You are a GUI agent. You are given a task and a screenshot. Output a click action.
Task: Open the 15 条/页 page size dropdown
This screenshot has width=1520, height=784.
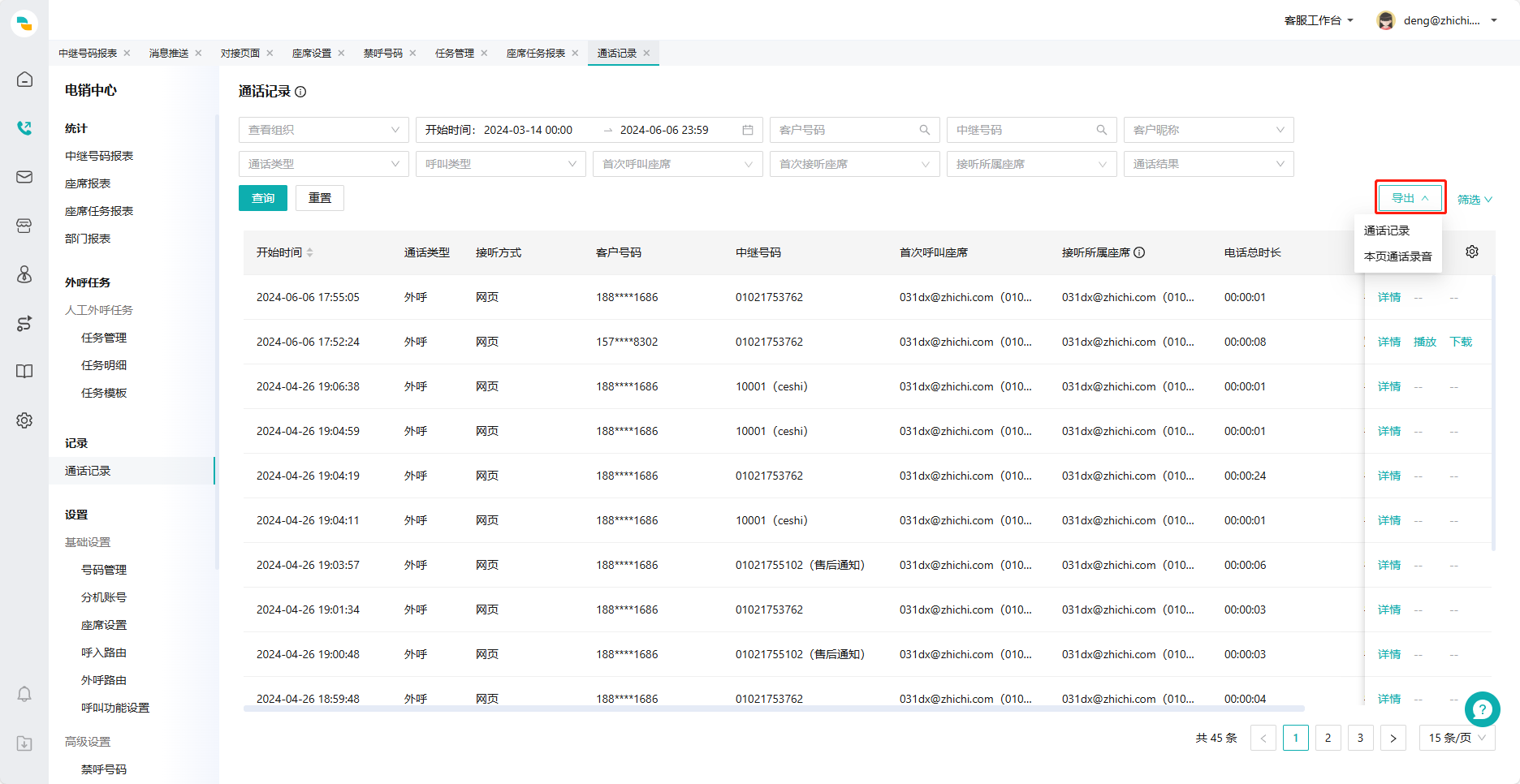point(1457,738)
